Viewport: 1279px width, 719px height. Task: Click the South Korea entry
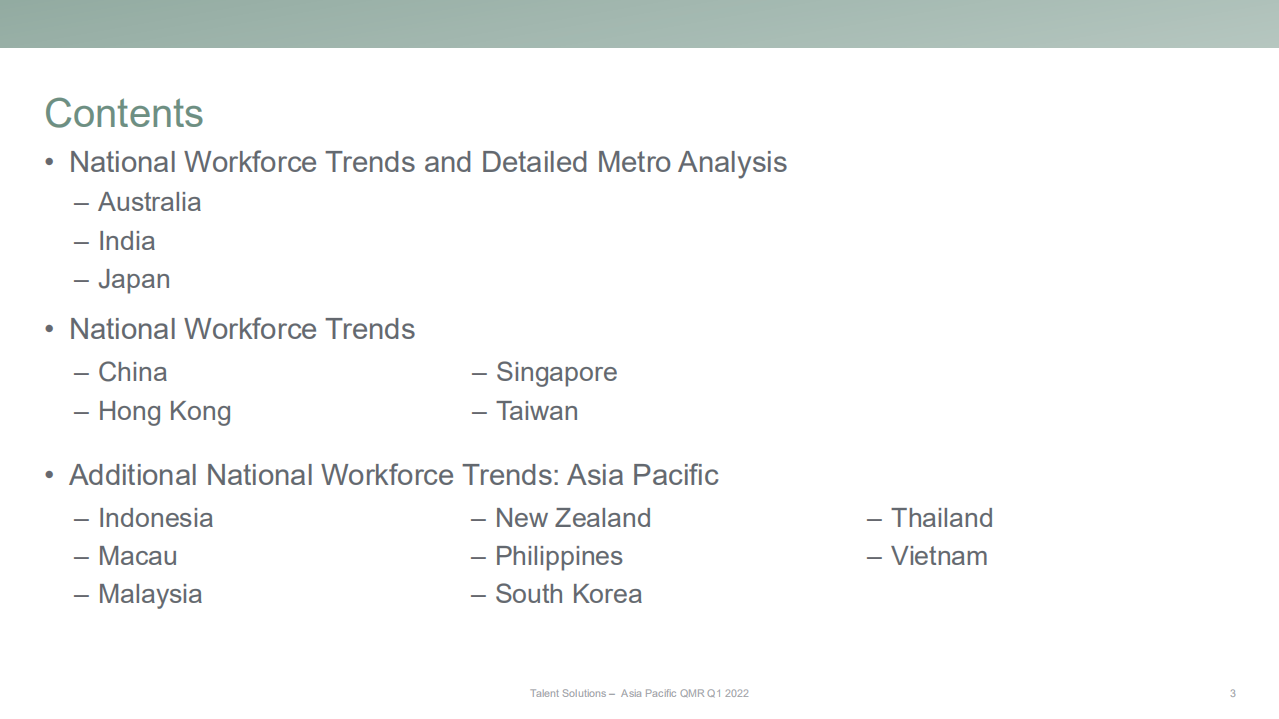(568, 594)
